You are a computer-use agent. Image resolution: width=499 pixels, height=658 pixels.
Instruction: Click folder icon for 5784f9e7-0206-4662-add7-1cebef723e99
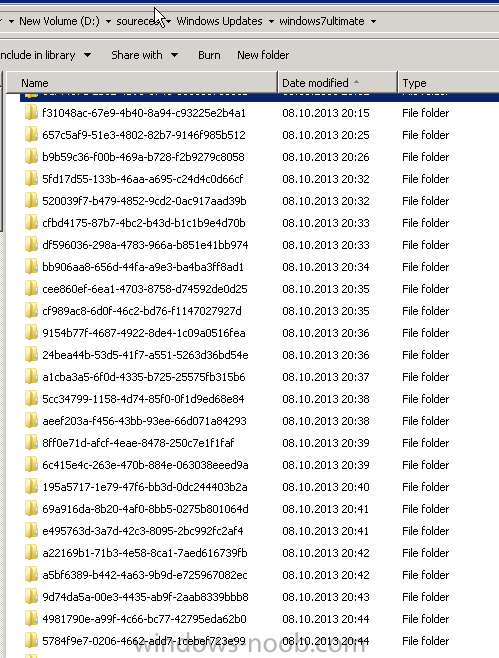click(31, 641)
